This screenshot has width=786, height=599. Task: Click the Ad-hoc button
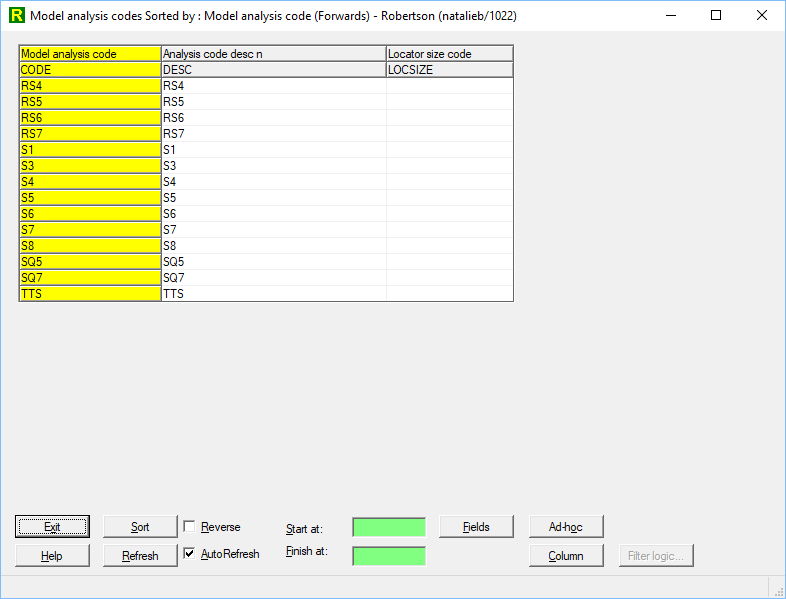566,527
